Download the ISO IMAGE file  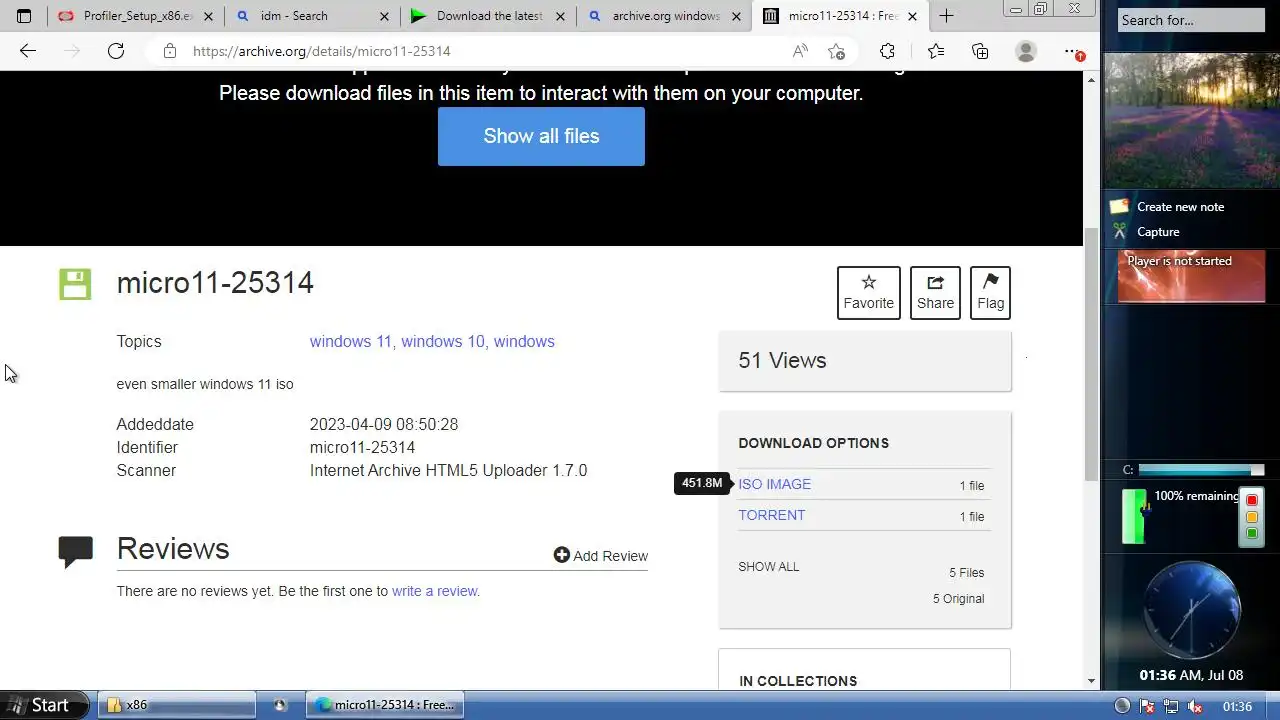pyautogui.click(x=775, y=484)
